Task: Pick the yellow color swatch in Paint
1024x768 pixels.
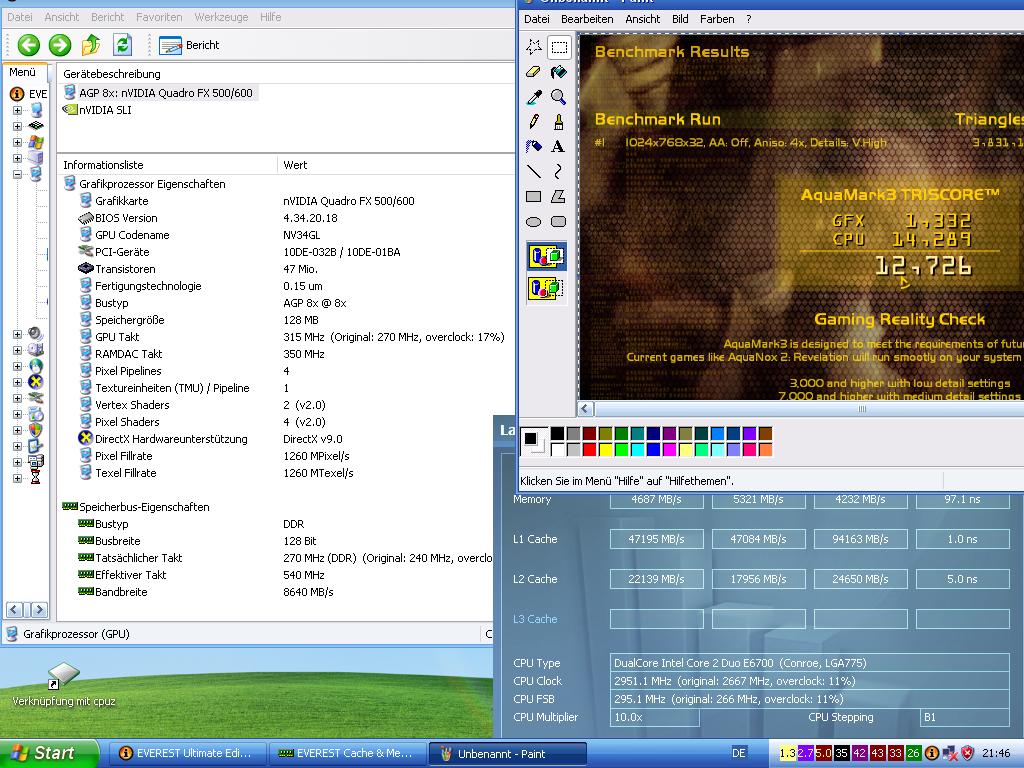Action: (x=605, y=449)
